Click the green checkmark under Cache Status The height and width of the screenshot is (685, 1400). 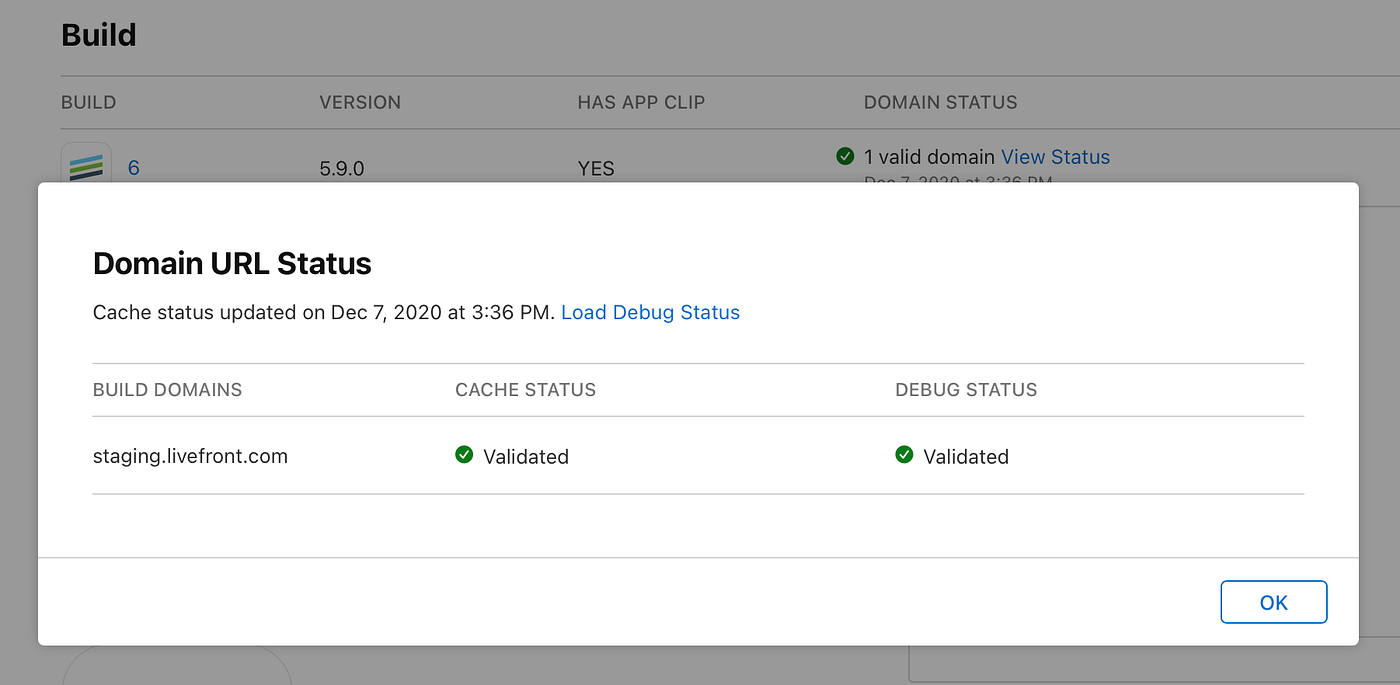464,455
